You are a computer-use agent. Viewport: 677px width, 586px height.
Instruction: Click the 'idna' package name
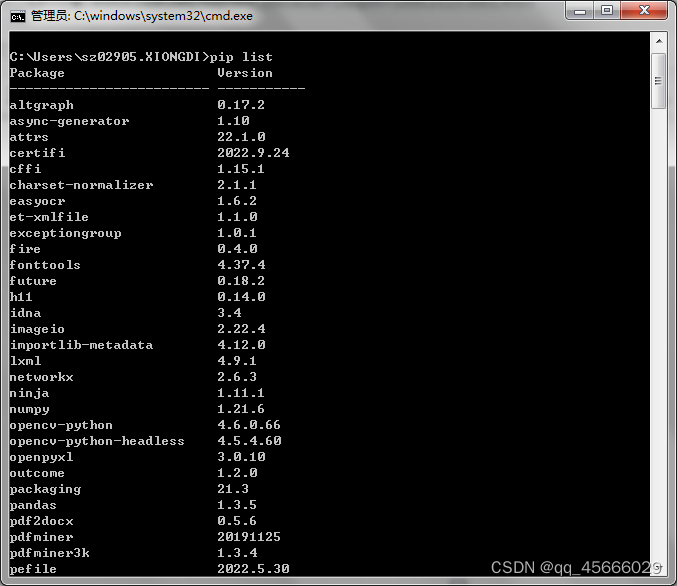tap(25, 313)
